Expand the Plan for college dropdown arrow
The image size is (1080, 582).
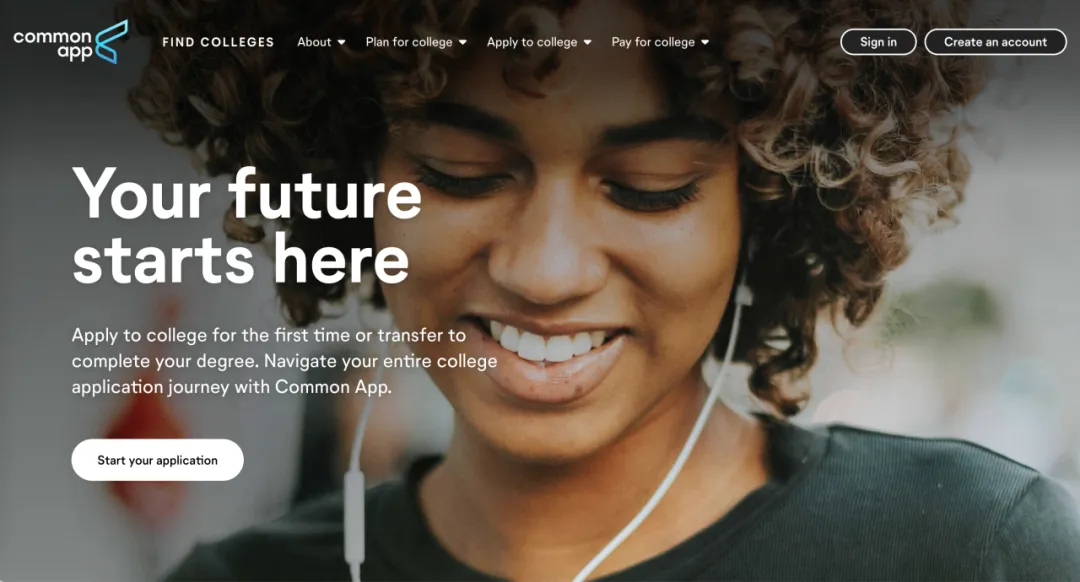tap(463, 43)
